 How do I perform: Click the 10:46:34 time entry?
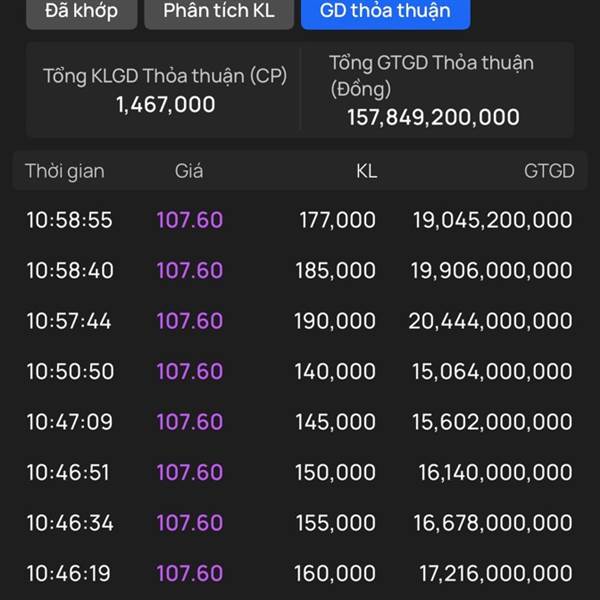70,523
